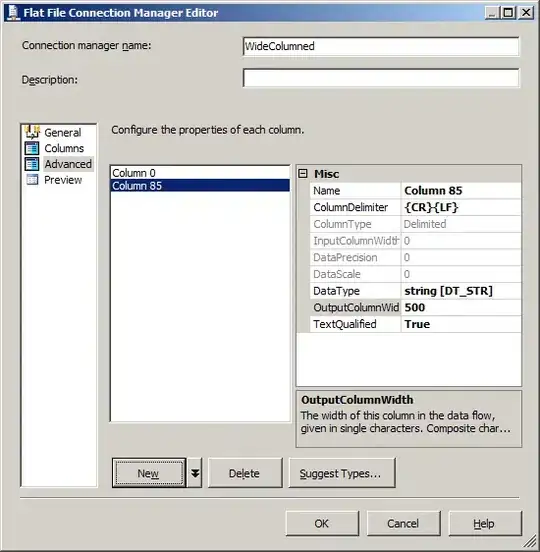Minimize the editor window
This screenshot has height=552, width=540.
point(492,13)
